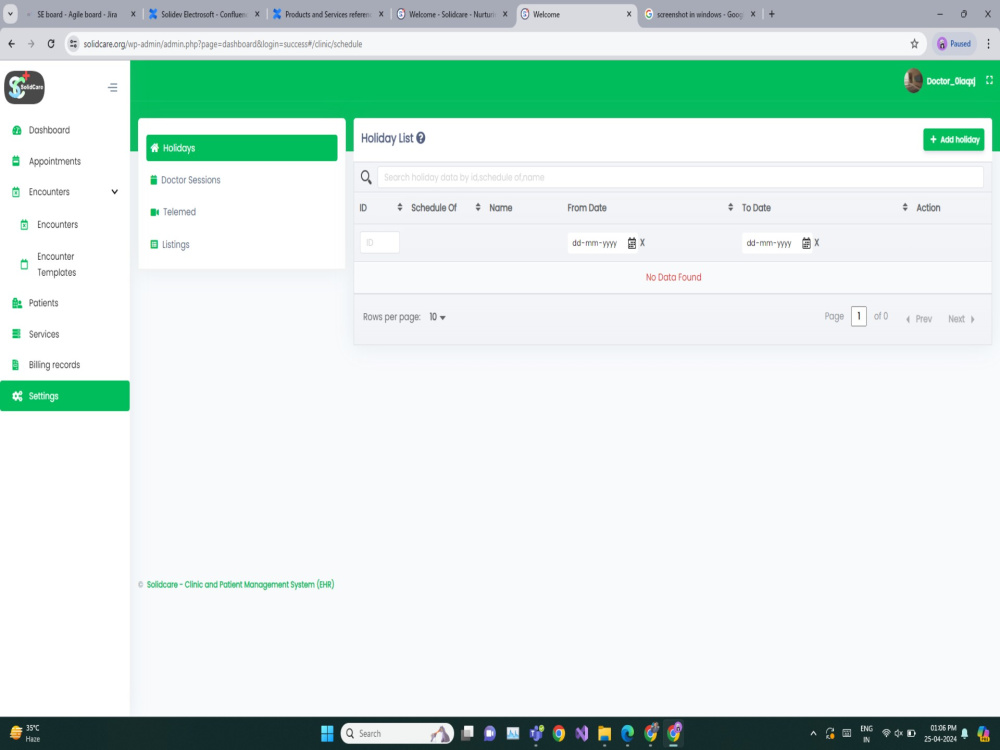Open a new browser tab
Image resolution: width=1000 pixels, height=750 pixels.
[772, 14]
